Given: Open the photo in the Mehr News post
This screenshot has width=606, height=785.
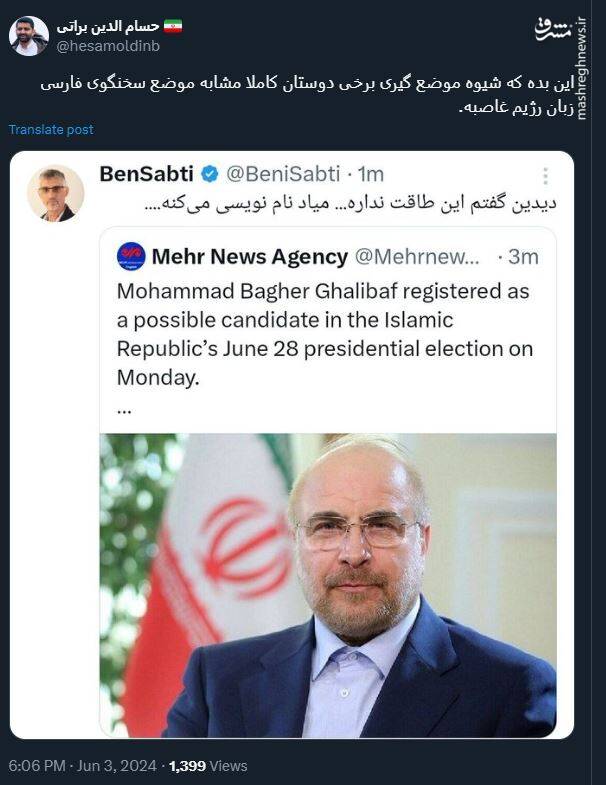Looking at the screenshot, I should pos(327,585).
